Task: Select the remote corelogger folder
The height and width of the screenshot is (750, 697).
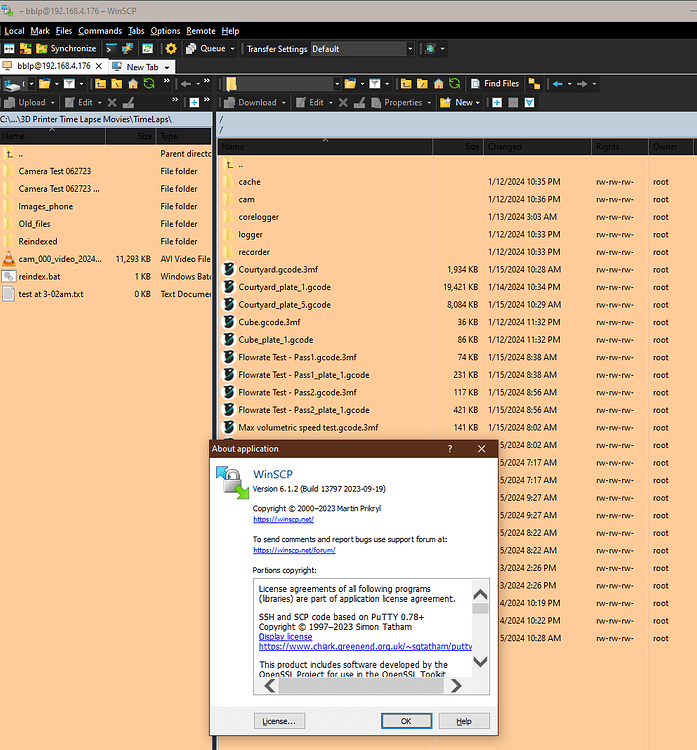Action: [258, 217]
